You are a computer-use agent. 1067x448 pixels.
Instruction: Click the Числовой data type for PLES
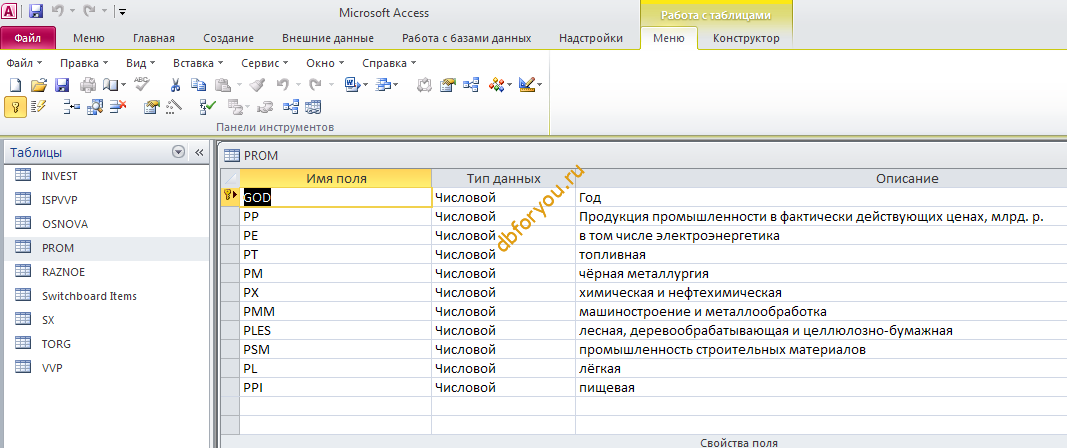point(504,331)
